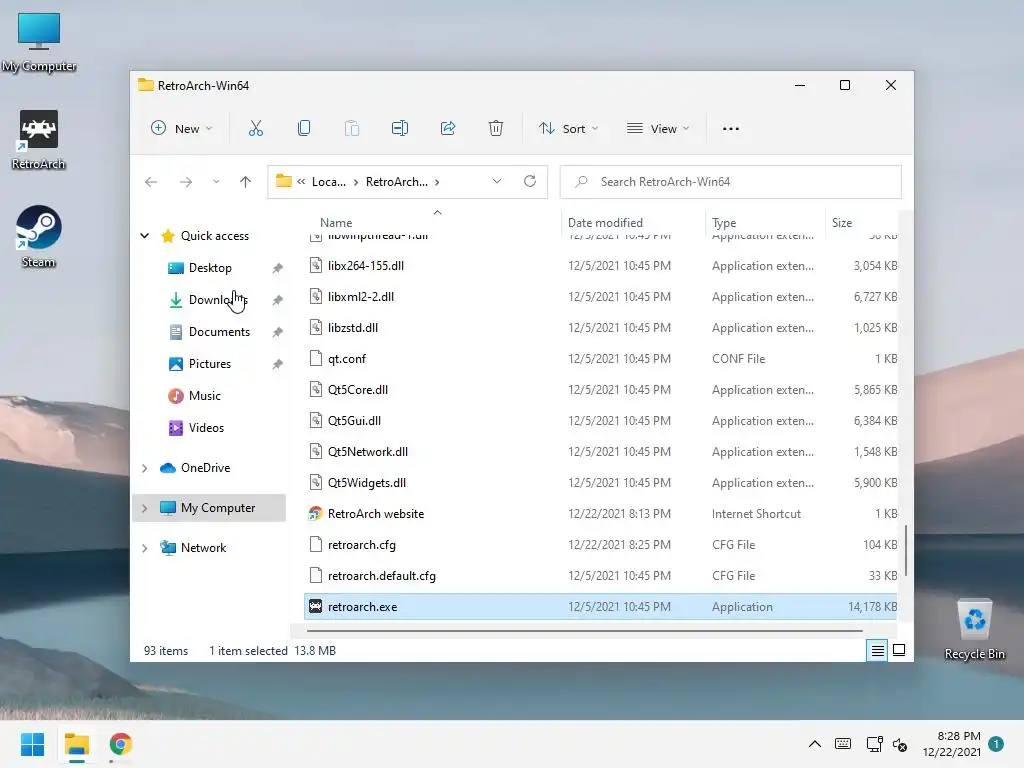The height and width of the screenshot is (768, 1024).
Task: Select retroarch.default.cfg file
Action: tap(601, 575)
